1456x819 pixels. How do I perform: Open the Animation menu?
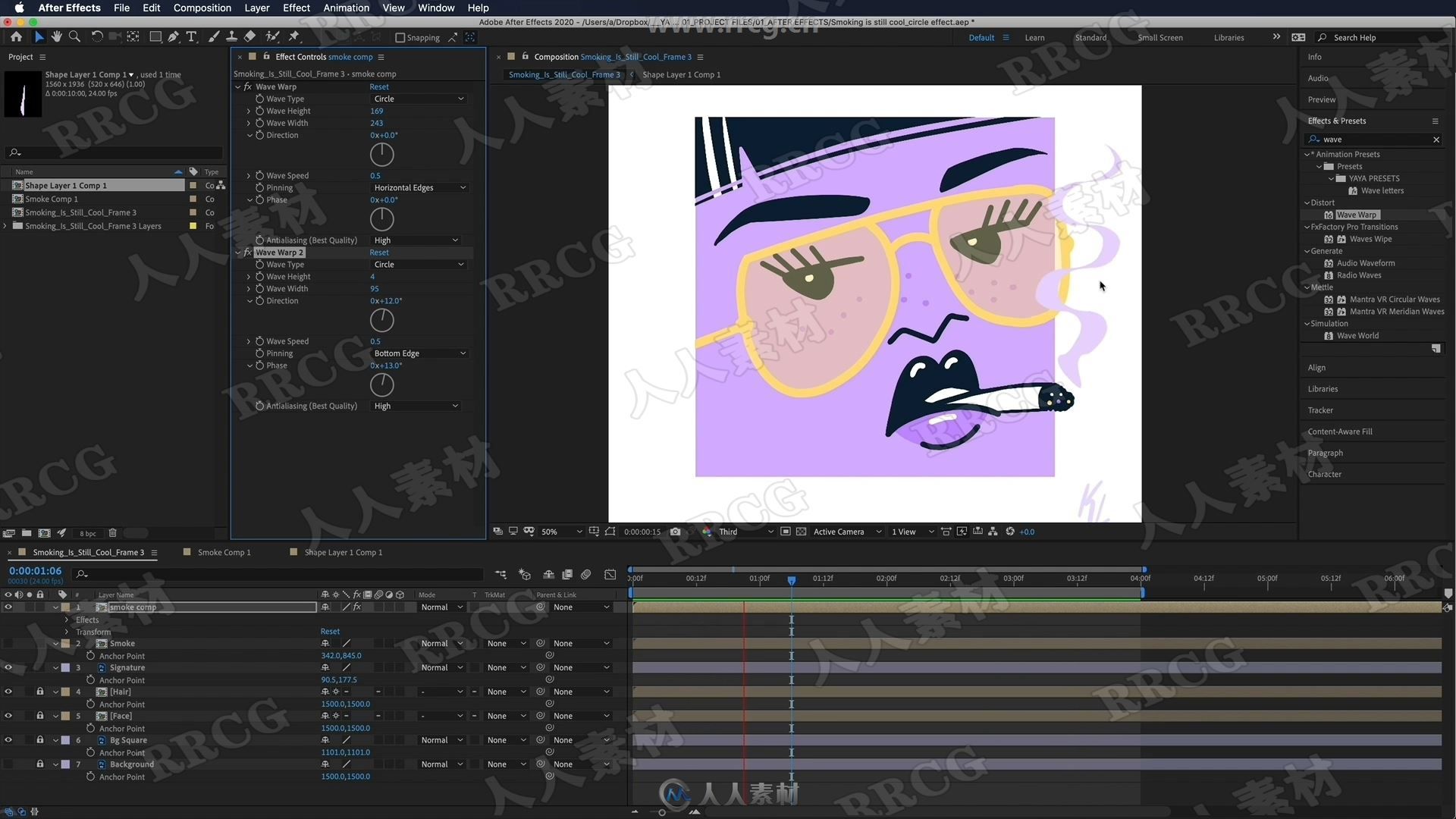point(346,8)
